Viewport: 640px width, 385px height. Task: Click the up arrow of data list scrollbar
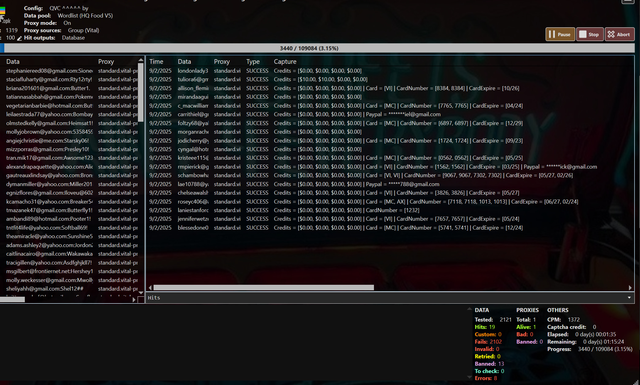point(141,60)
